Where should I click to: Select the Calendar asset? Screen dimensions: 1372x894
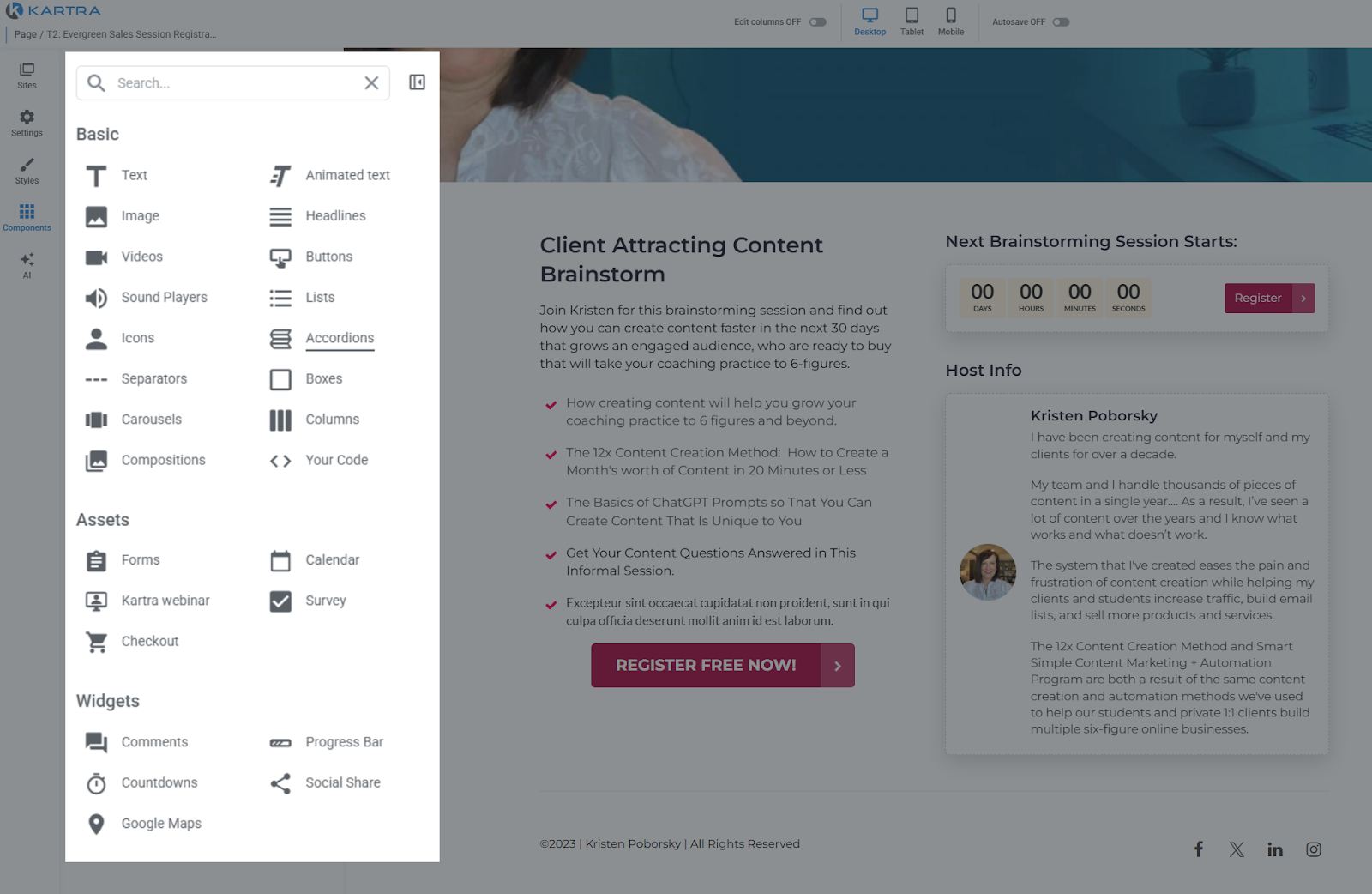click(x=314, y=560)
